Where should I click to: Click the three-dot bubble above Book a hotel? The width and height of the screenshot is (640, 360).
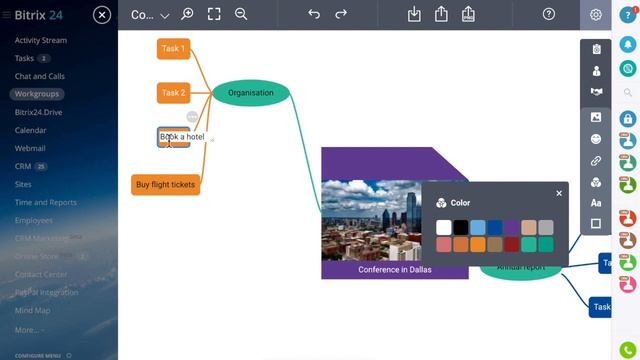pyautogui.click(x=192, y=117)
